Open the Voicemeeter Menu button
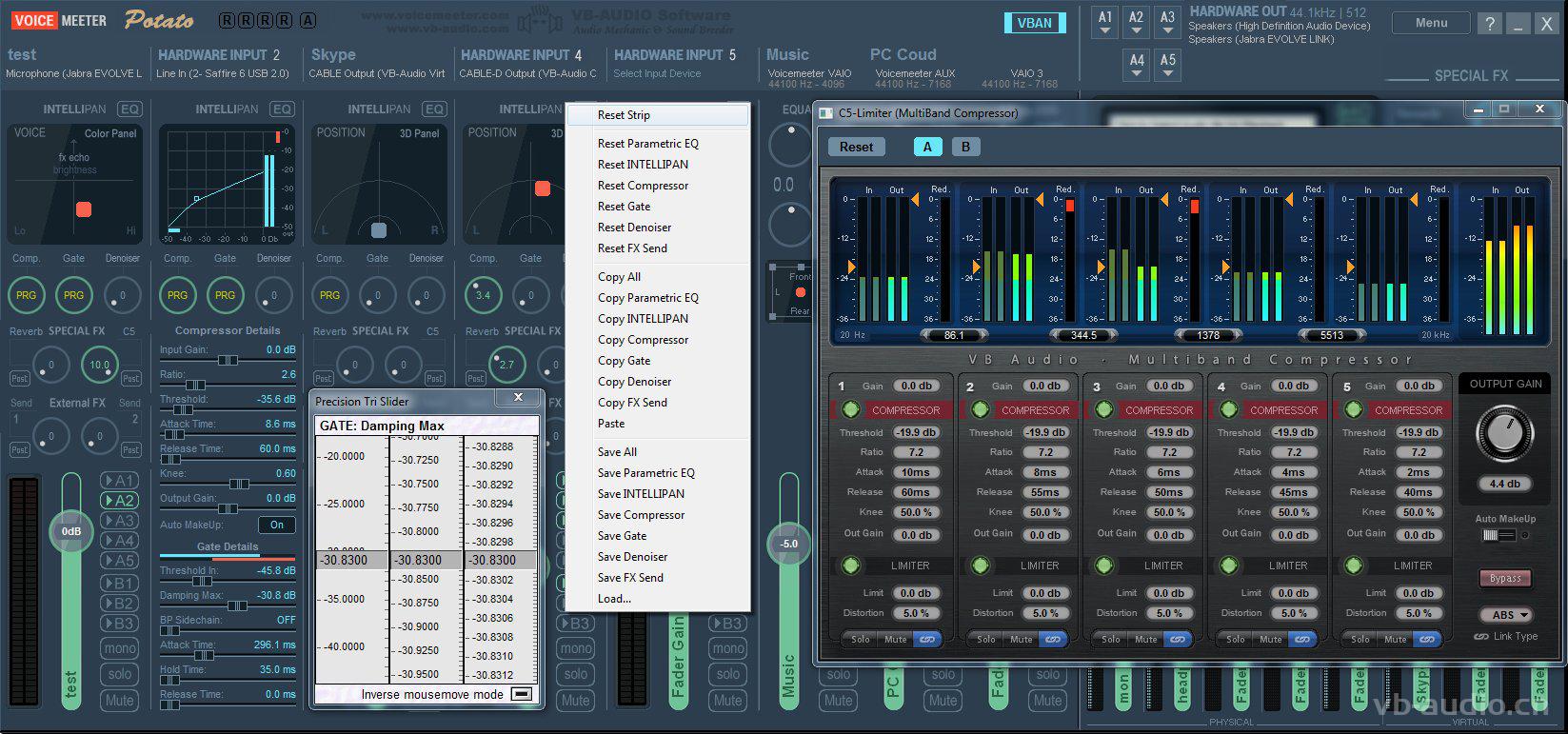This screenshot has width=1568, height=734. click(1431, 23)
